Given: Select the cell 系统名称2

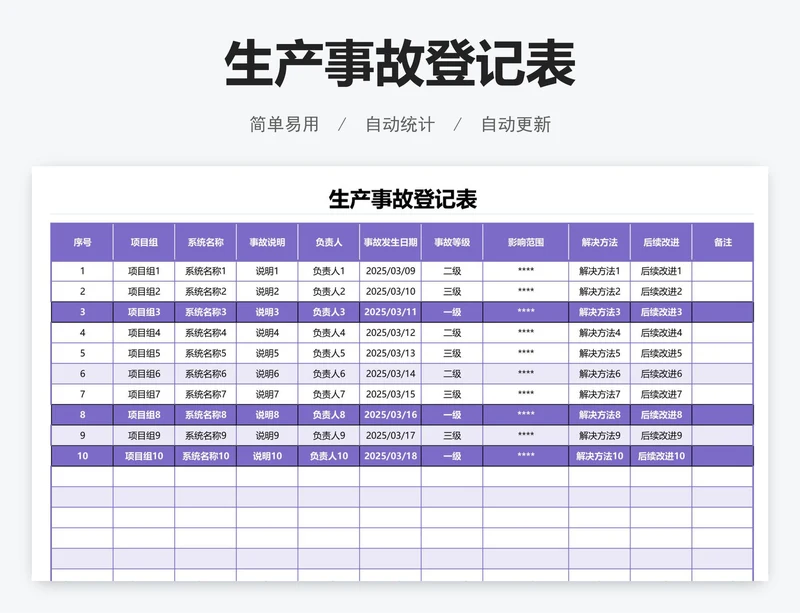Looking at the screenshot, I should [x=205, y=291].
